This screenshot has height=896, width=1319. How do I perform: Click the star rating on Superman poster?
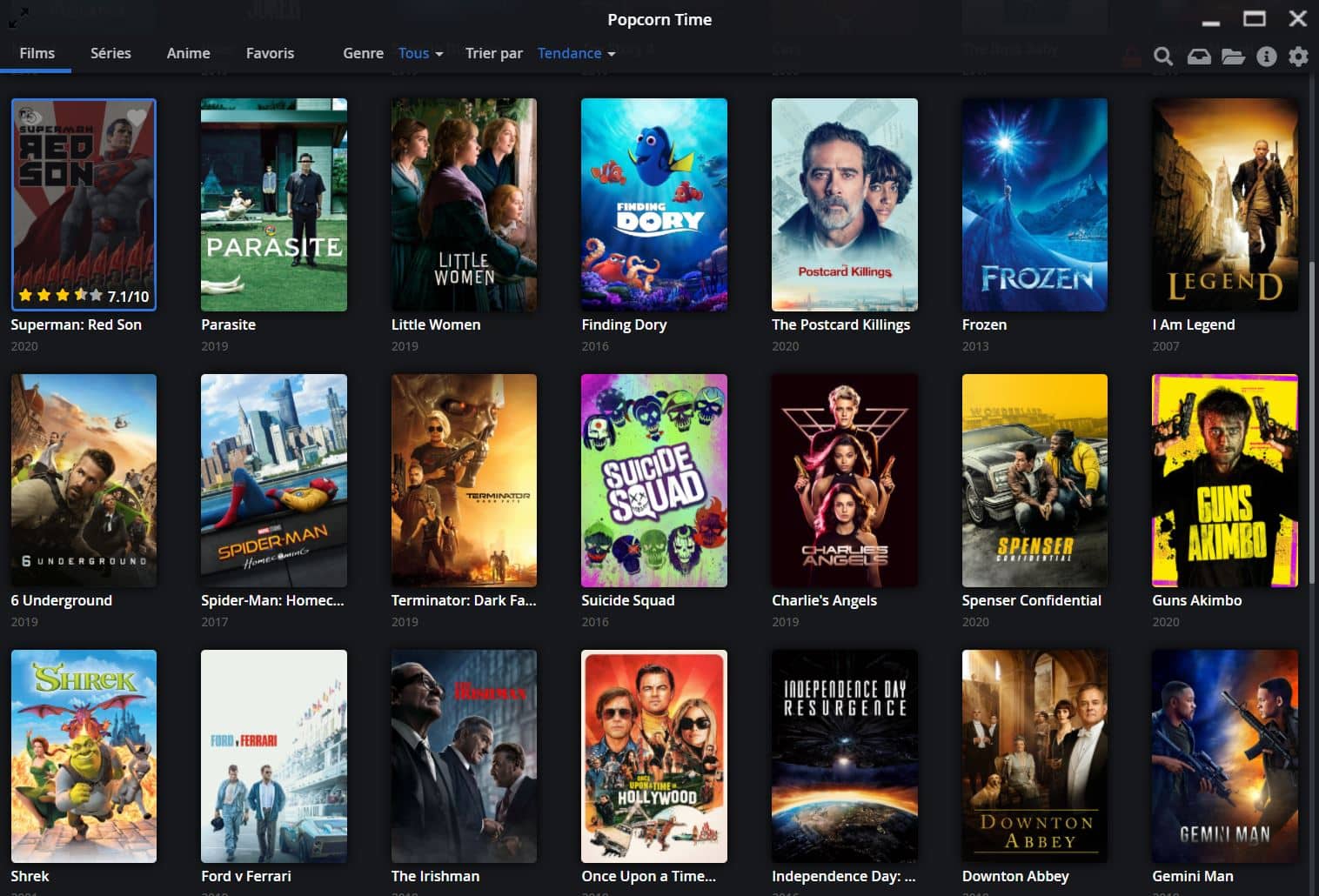coord(60,296)
